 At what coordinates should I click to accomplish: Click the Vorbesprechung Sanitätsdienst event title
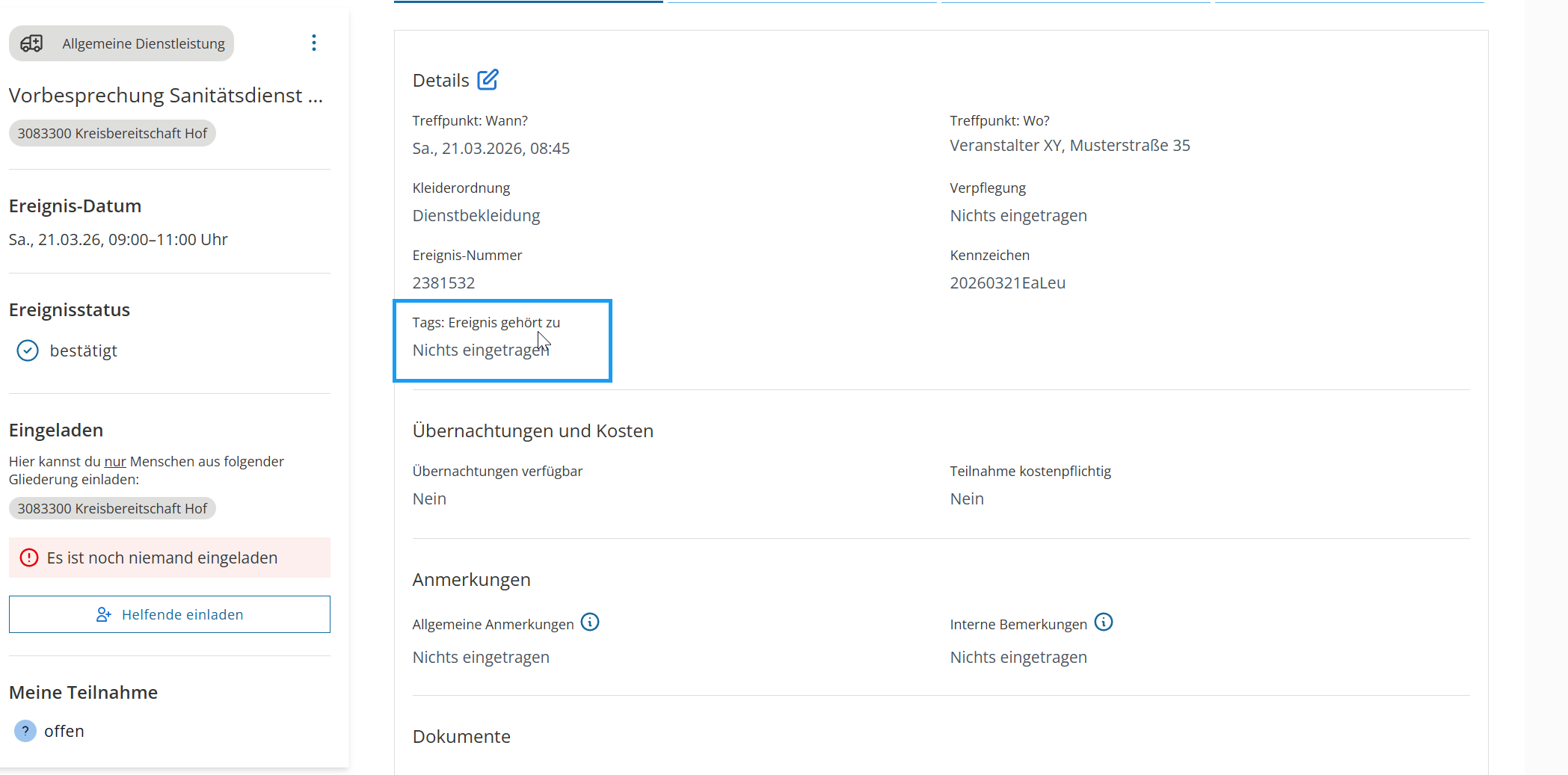(x=165, y=96)
